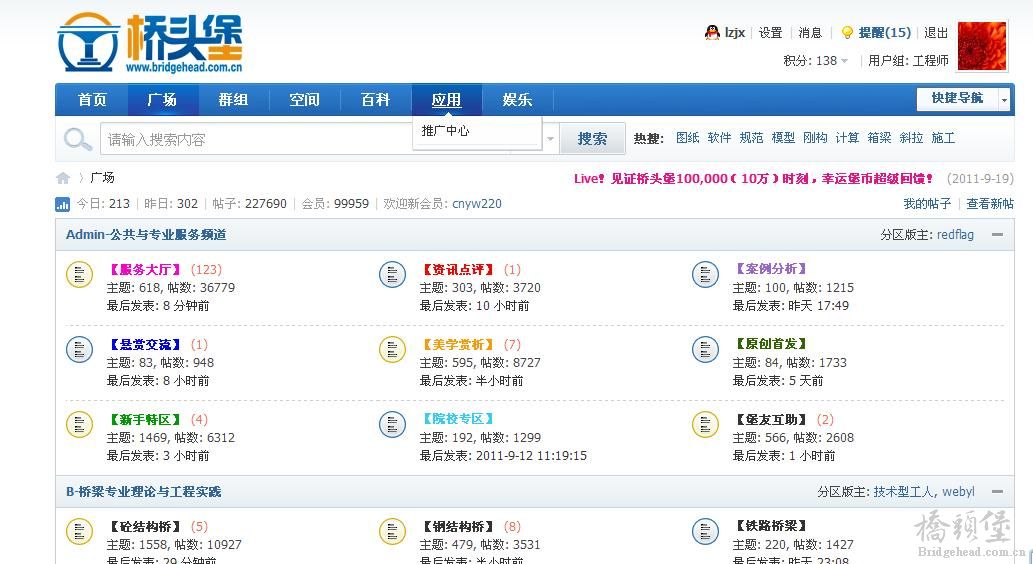Choose 推广中心 from the 应用 menu

(446, 130)
